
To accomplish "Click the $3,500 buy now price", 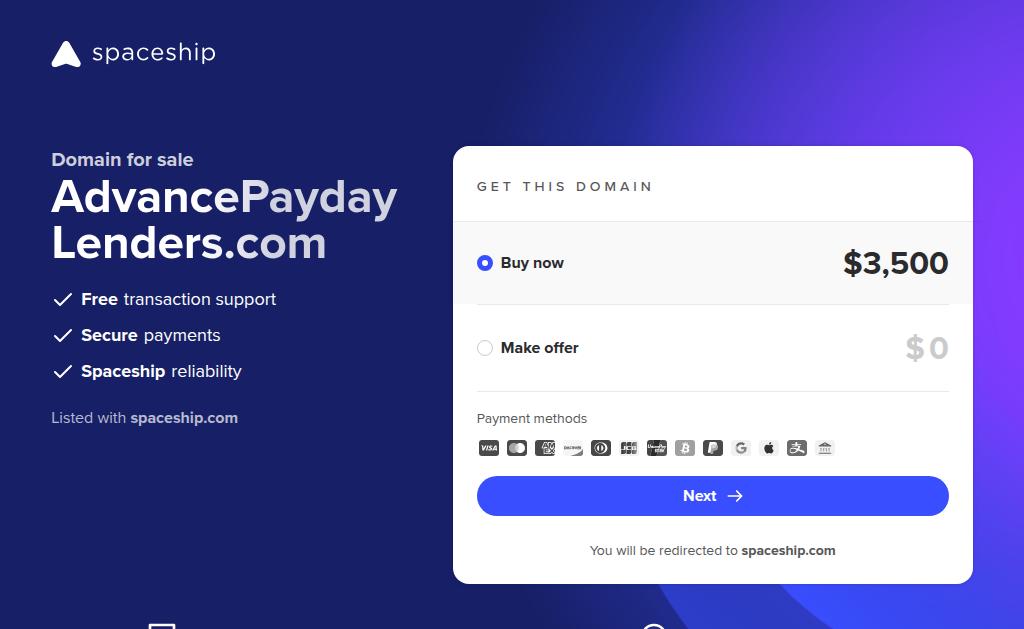I will point(895,263).
